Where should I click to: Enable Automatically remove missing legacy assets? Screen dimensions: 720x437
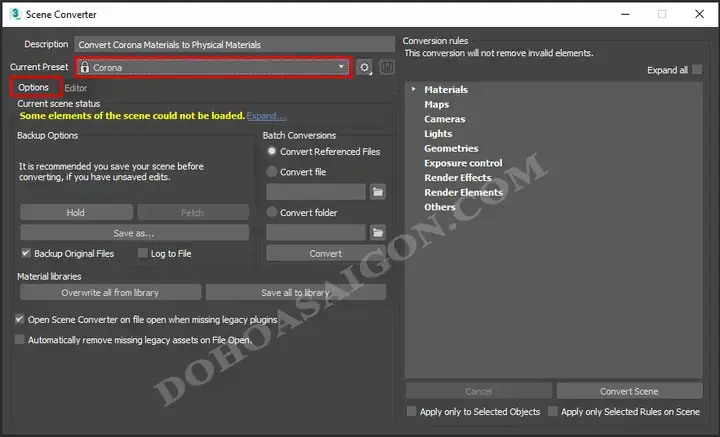pos(19,339)
